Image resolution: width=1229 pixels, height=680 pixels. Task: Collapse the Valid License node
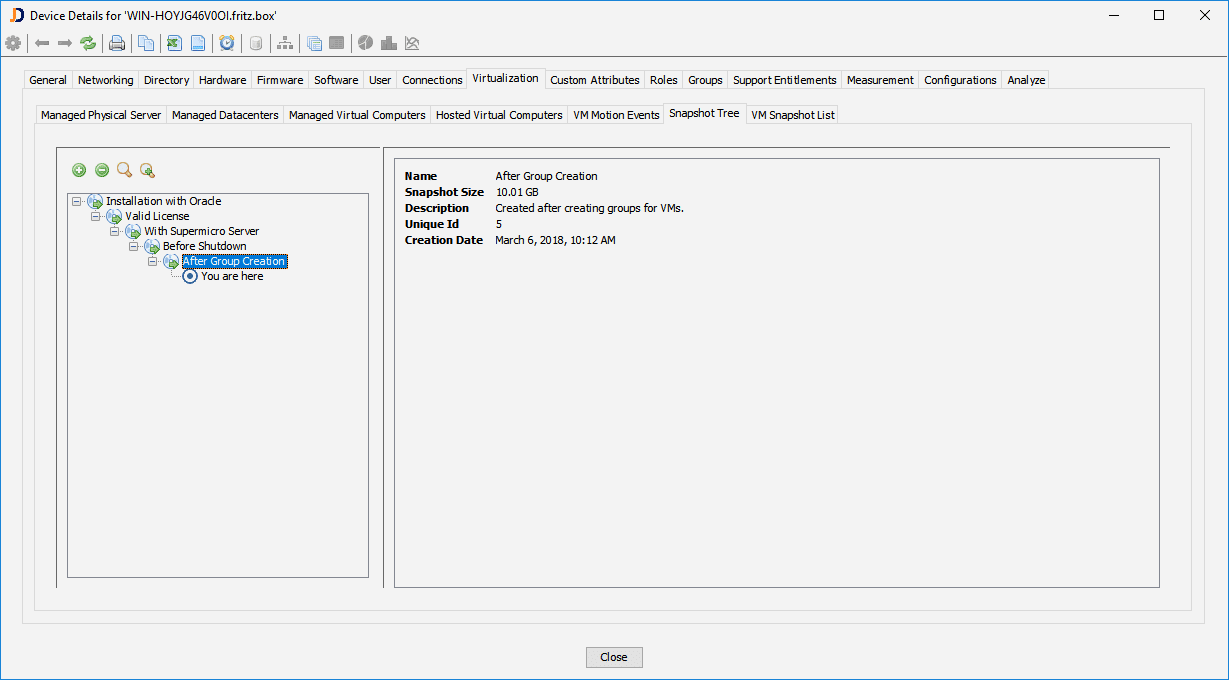pos(94,216)
